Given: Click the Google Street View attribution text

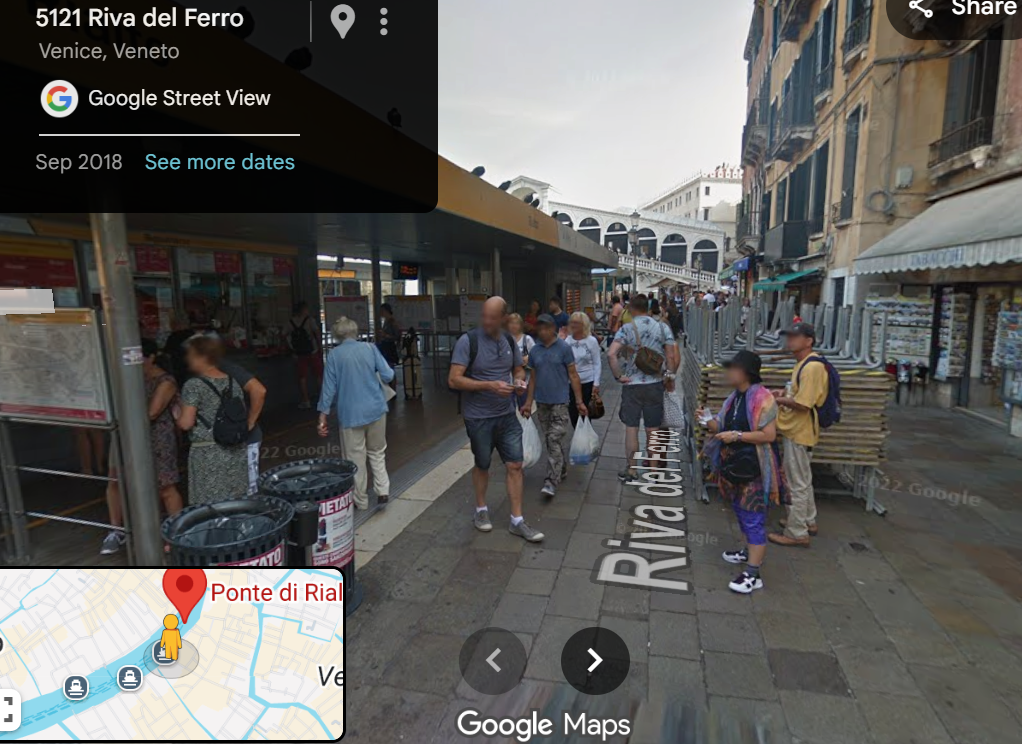Looking at the screenshot, I should pos(179,98).
